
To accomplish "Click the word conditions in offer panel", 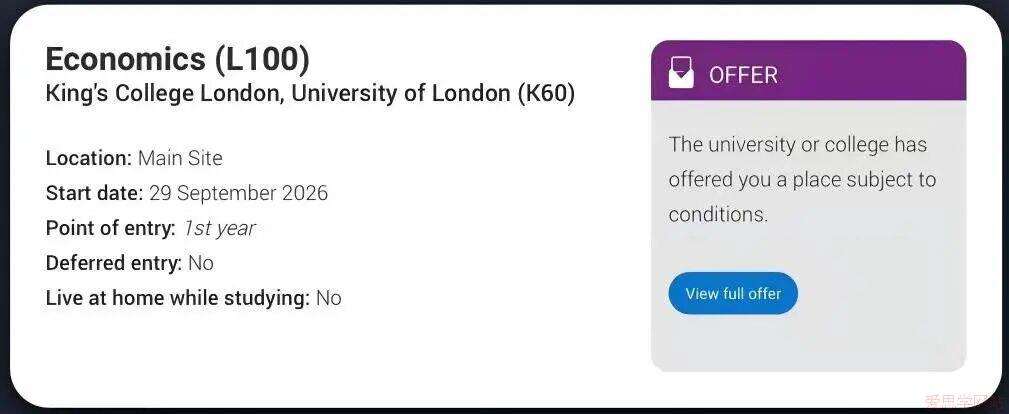I will pos(717,215).
